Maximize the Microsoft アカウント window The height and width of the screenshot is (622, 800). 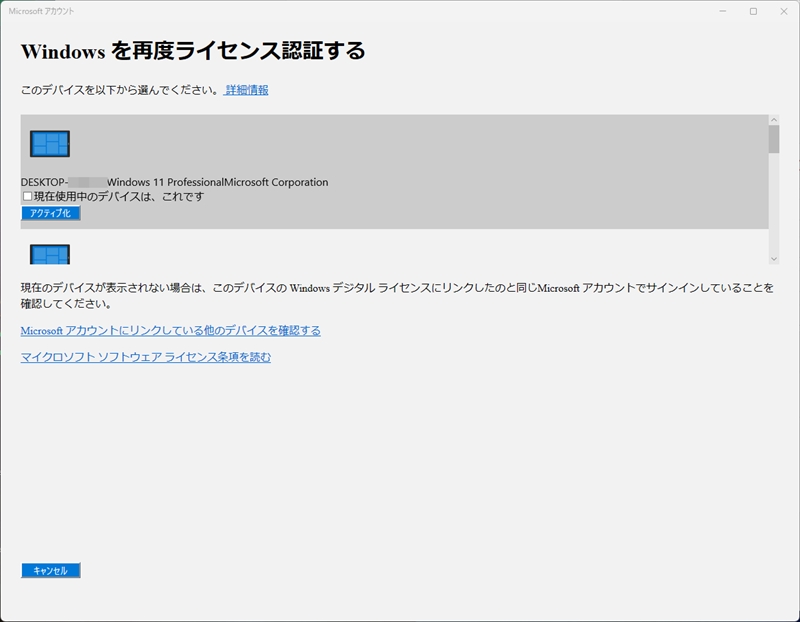click(753, 11)
